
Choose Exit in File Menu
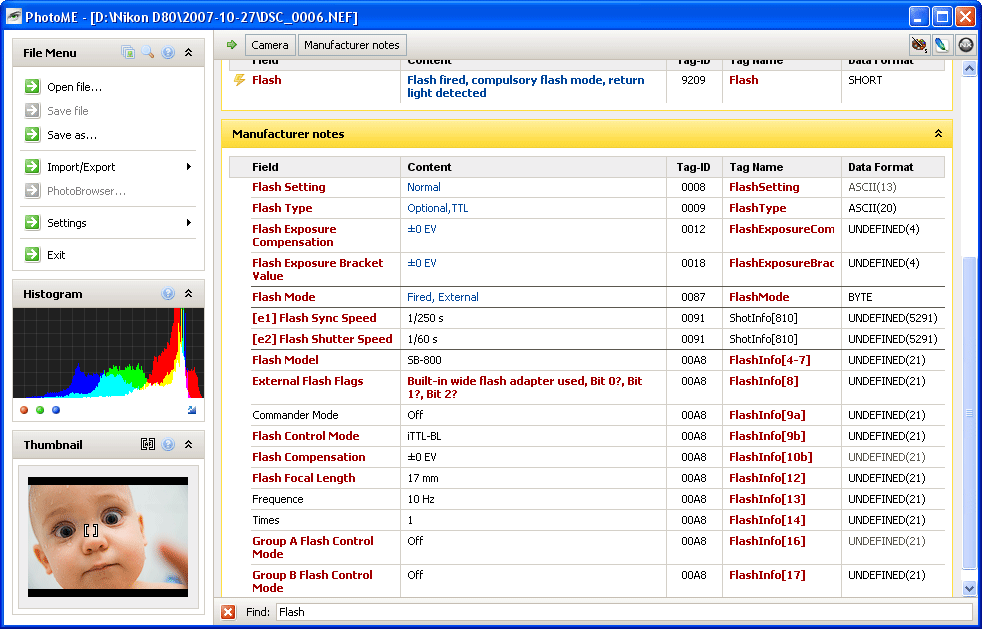point(56,255)
